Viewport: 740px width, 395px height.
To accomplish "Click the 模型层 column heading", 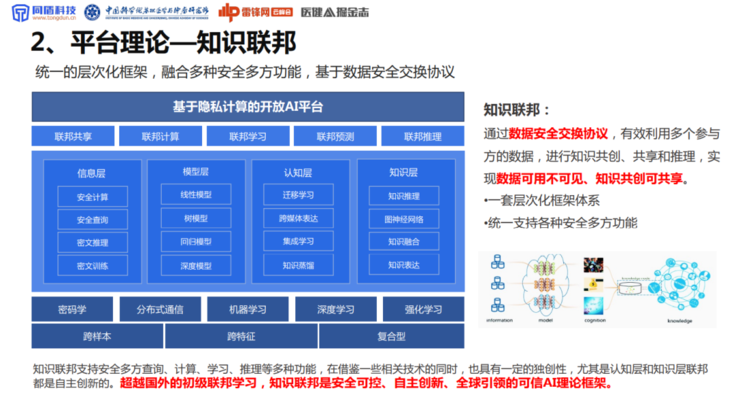I will pyautogui.click(x=196, y=172).
